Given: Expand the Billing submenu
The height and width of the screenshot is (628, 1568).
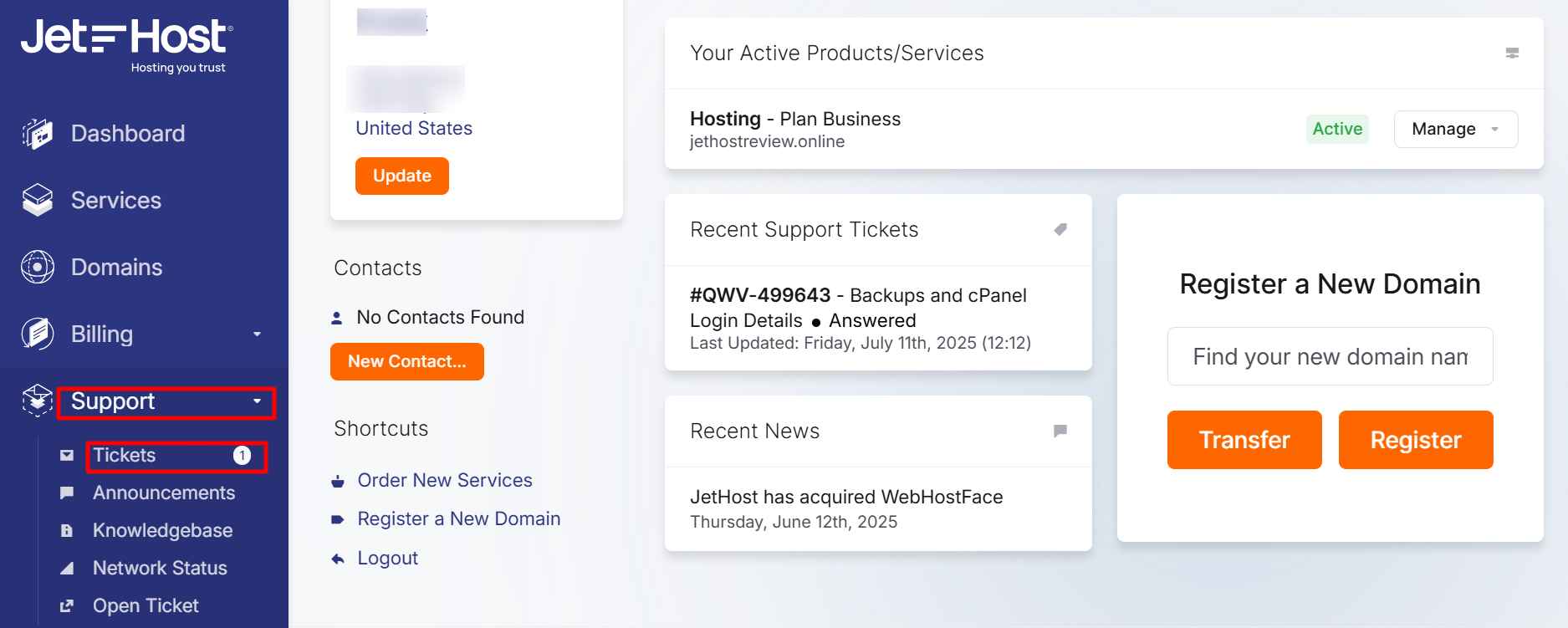Looking at the screenshot, I should coord(144,334).
